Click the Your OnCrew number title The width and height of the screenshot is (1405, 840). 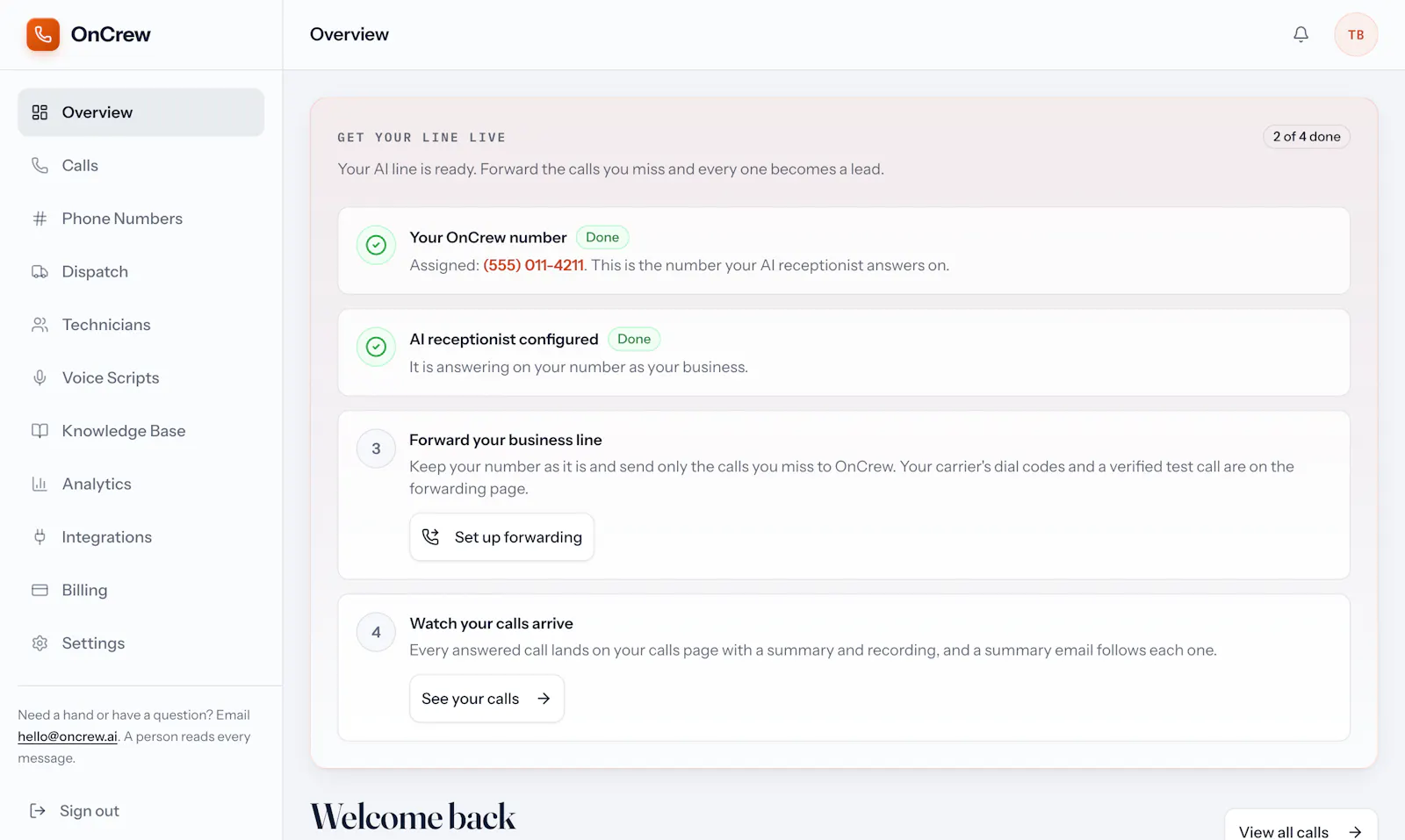[488, 237]
